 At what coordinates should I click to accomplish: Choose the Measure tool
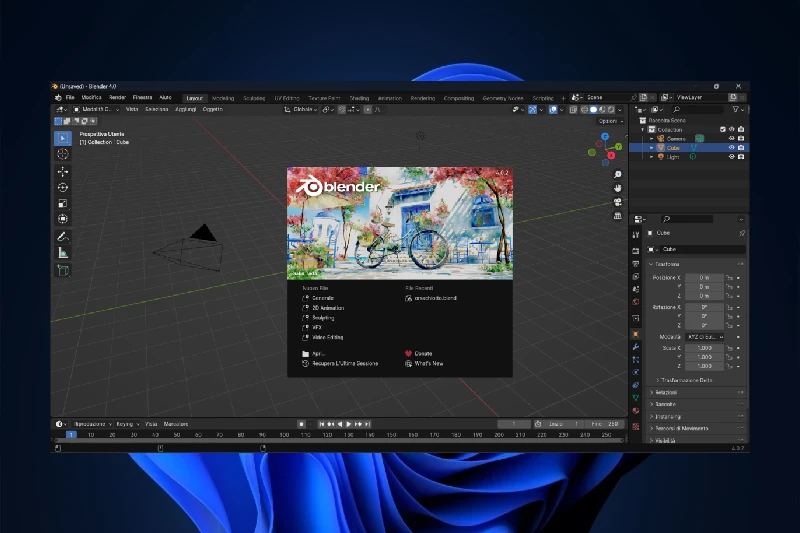[62, 253]
